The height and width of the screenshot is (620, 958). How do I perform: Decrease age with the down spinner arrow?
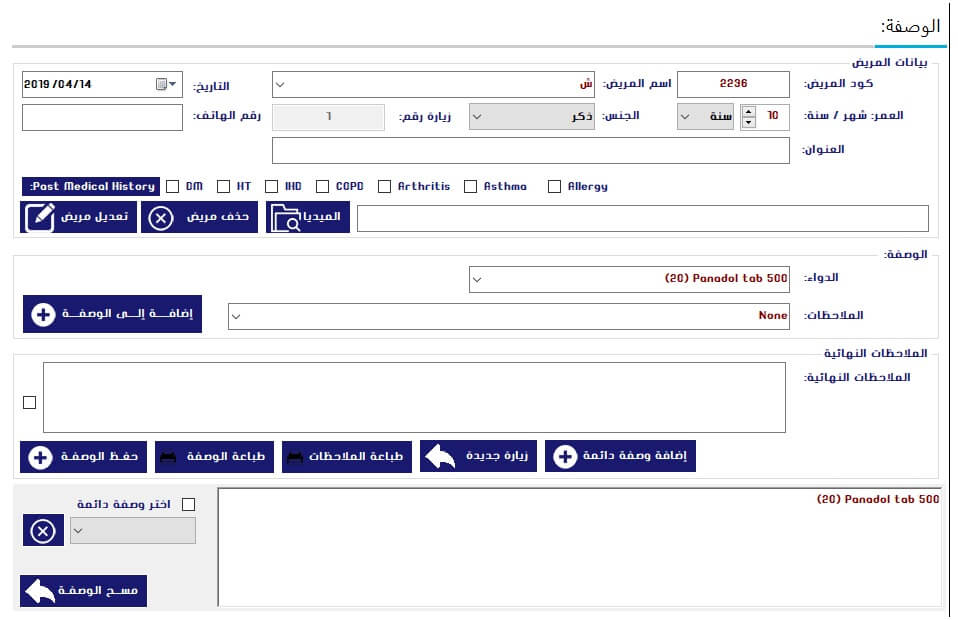748,123
